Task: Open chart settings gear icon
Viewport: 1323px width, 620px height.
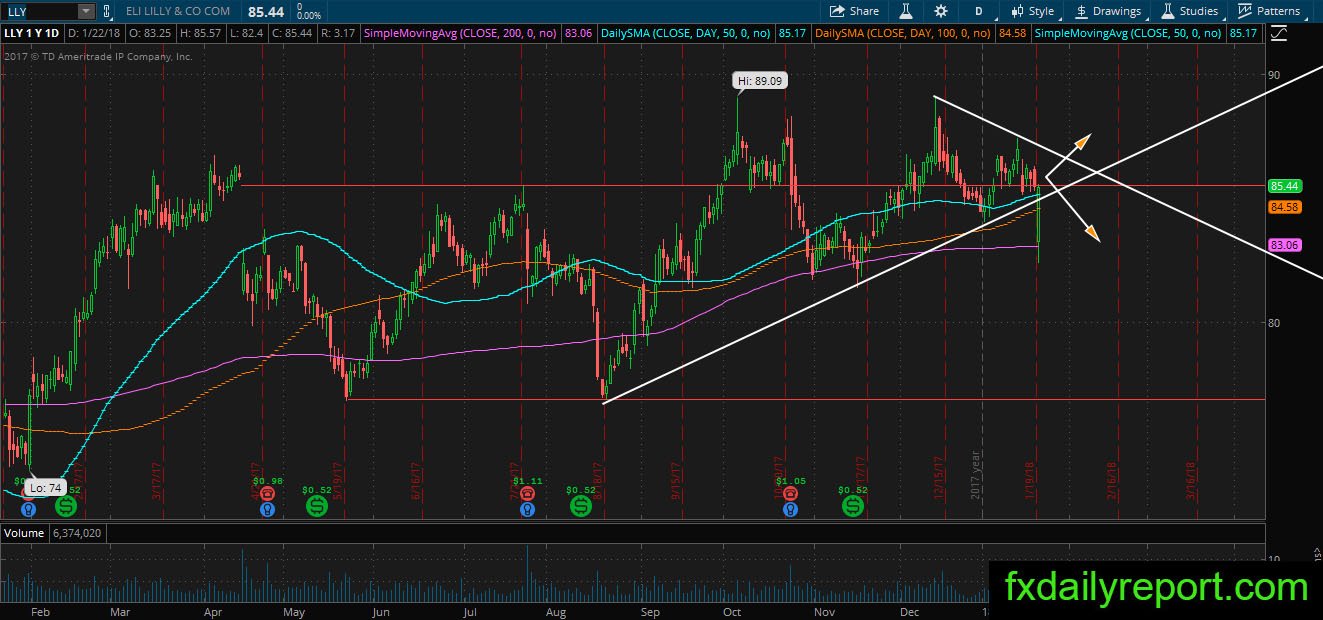Action: (x=941, y=11)
